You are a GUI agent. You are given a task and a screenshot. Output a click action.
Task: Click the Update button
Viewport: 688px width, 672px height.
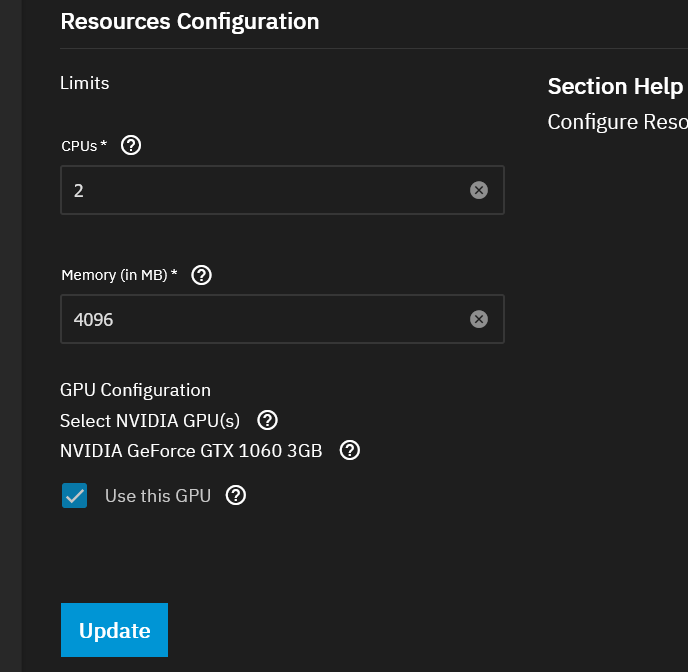tap(114, 630)
